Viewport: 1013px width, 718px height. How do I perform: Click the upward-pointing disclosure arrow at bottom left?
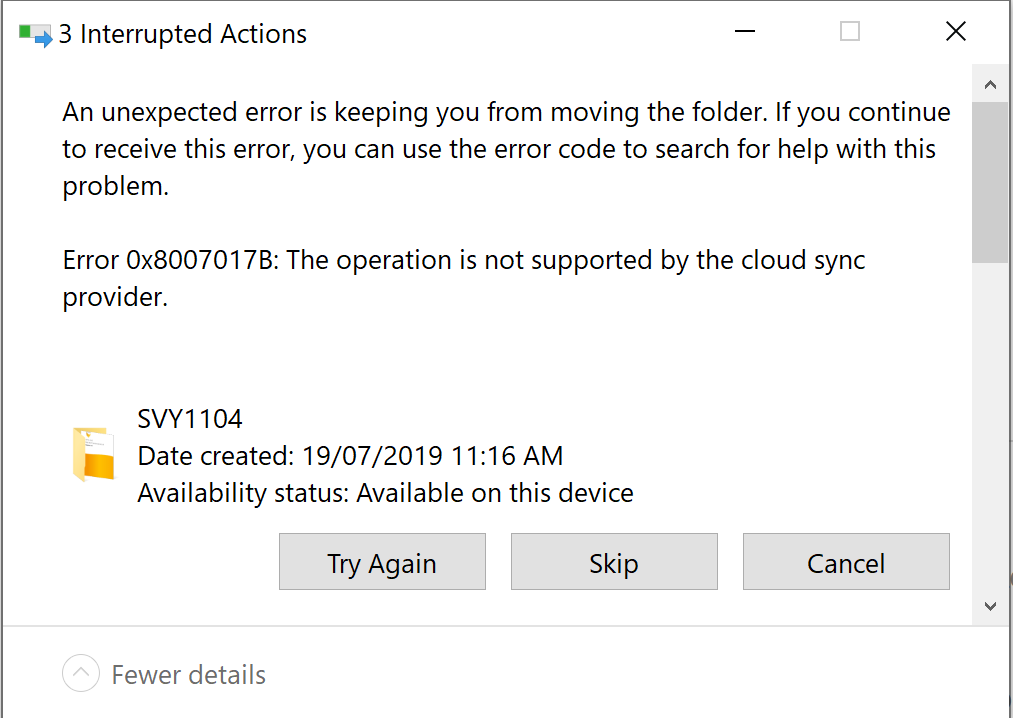point(80,674)
